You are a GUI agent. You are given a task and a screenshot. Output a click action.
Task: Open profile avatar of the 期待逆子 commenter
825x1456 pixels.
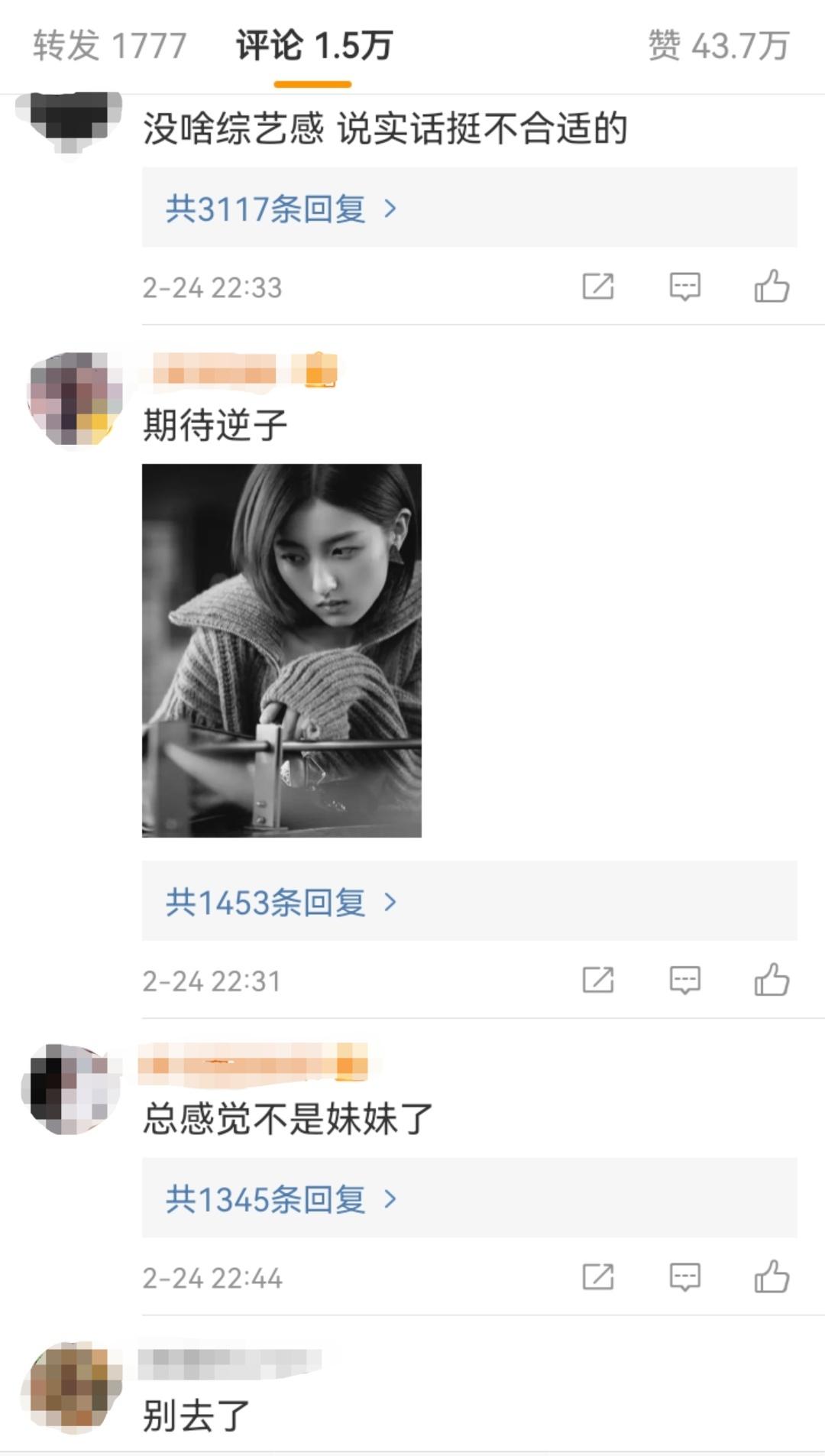(x=75, y=399)
